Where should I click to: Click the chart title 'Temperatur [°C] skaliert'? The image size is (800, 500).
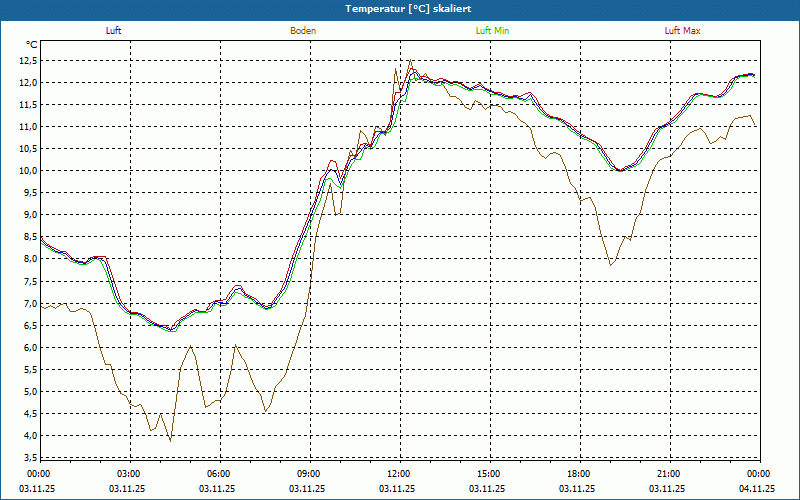tap(400, 8)
